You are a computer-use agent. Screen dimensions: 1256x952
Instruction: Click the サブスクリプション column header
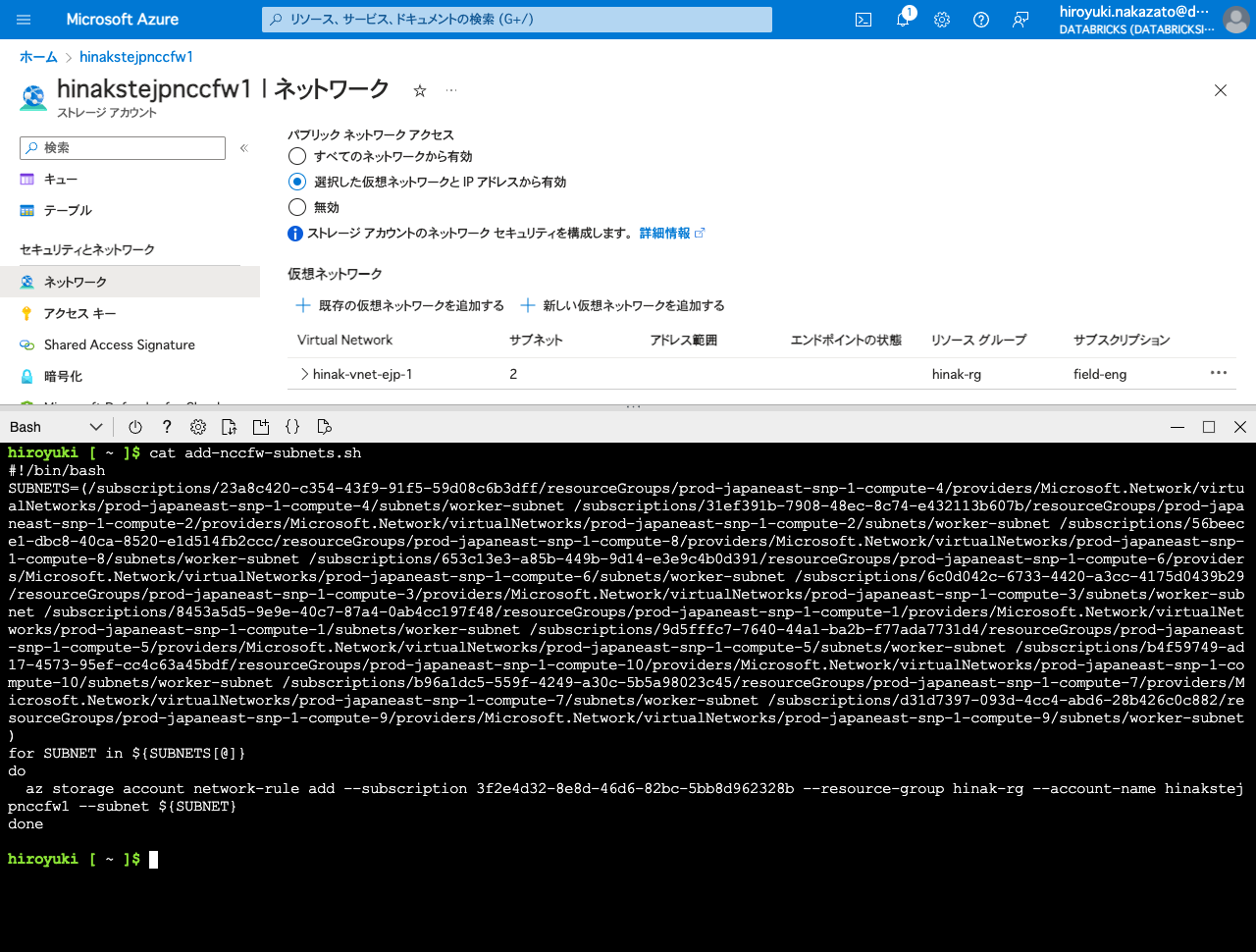click(x=1122, y=341)
